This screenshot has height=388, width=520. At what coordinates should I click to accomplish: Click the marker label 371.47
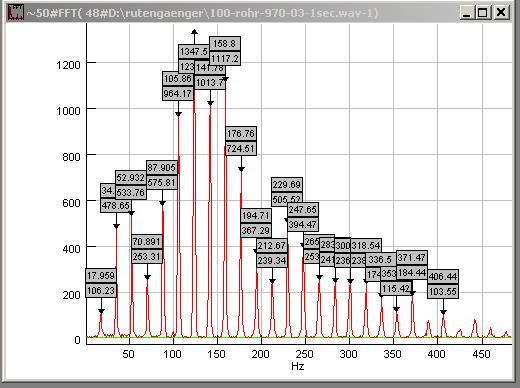[412, 257]
